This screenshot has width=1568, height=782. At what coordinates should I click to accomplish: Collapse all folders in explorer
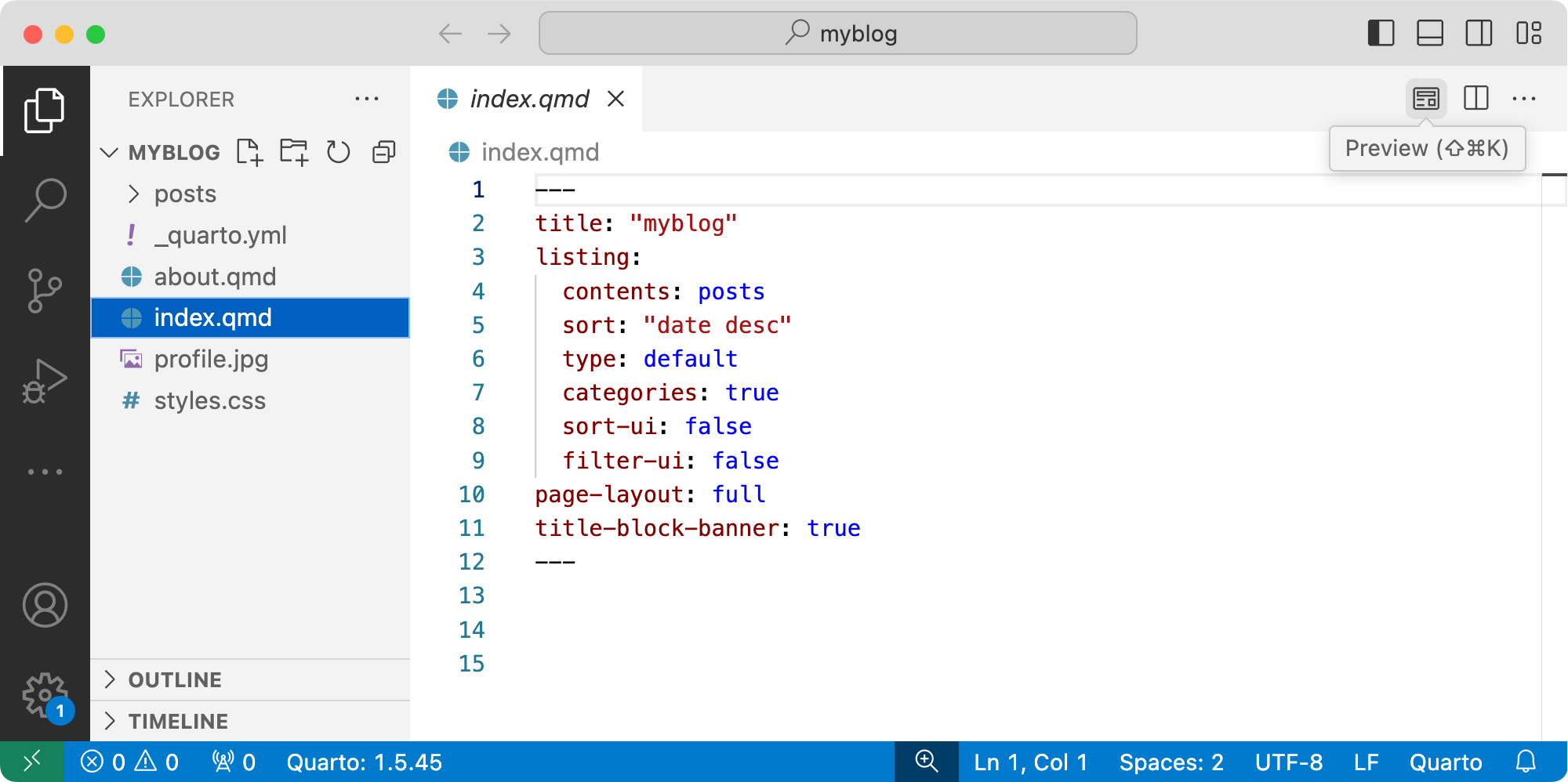(383, 152)
